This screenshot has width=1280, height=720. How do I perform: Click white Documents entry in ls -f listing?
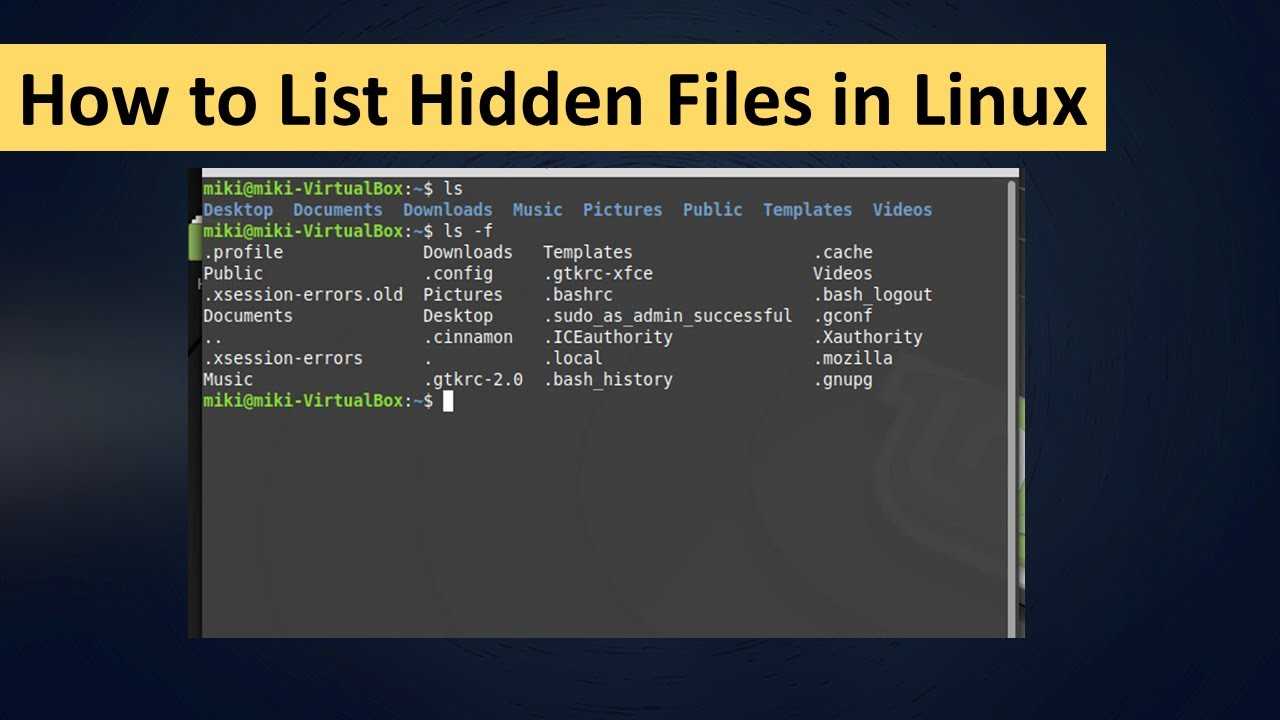pos(248,316)
